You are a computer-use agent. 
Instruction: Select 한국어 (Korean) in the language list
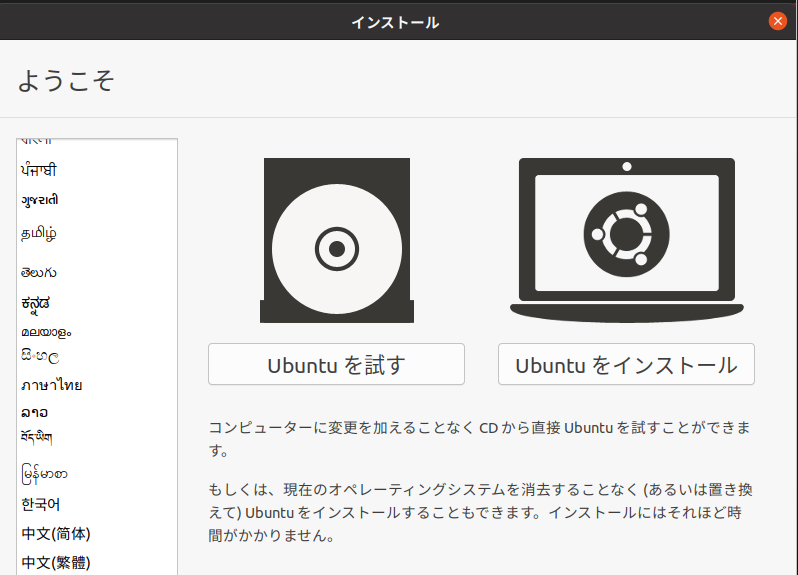(x=41, y=504)
